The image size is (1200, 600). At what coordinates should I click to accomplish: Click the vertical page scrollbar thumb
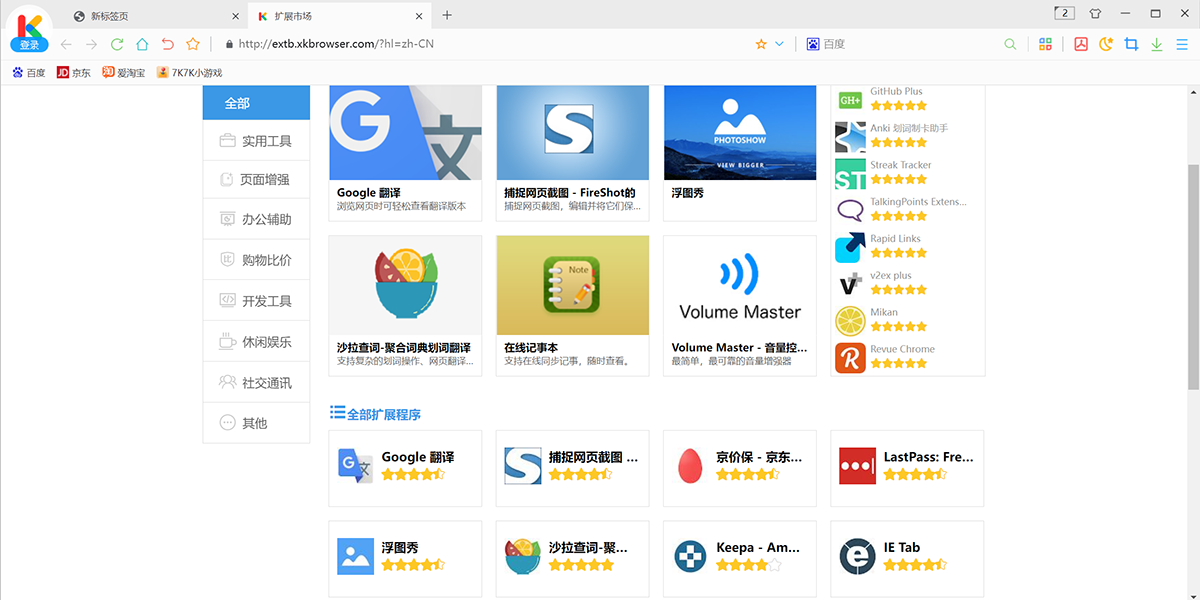[1192, 277]
